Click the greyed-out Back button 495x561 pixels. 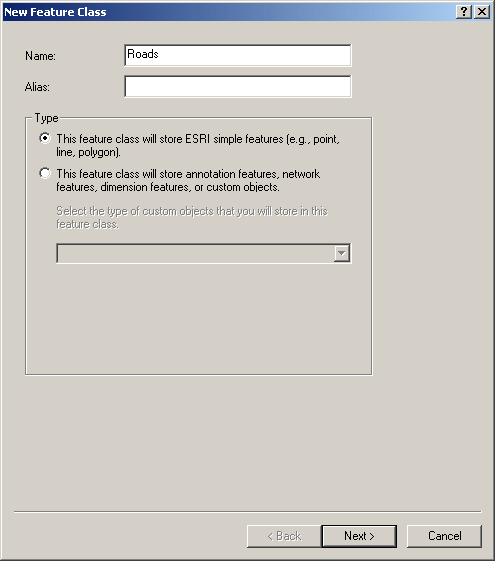click(x=284, y=536)
